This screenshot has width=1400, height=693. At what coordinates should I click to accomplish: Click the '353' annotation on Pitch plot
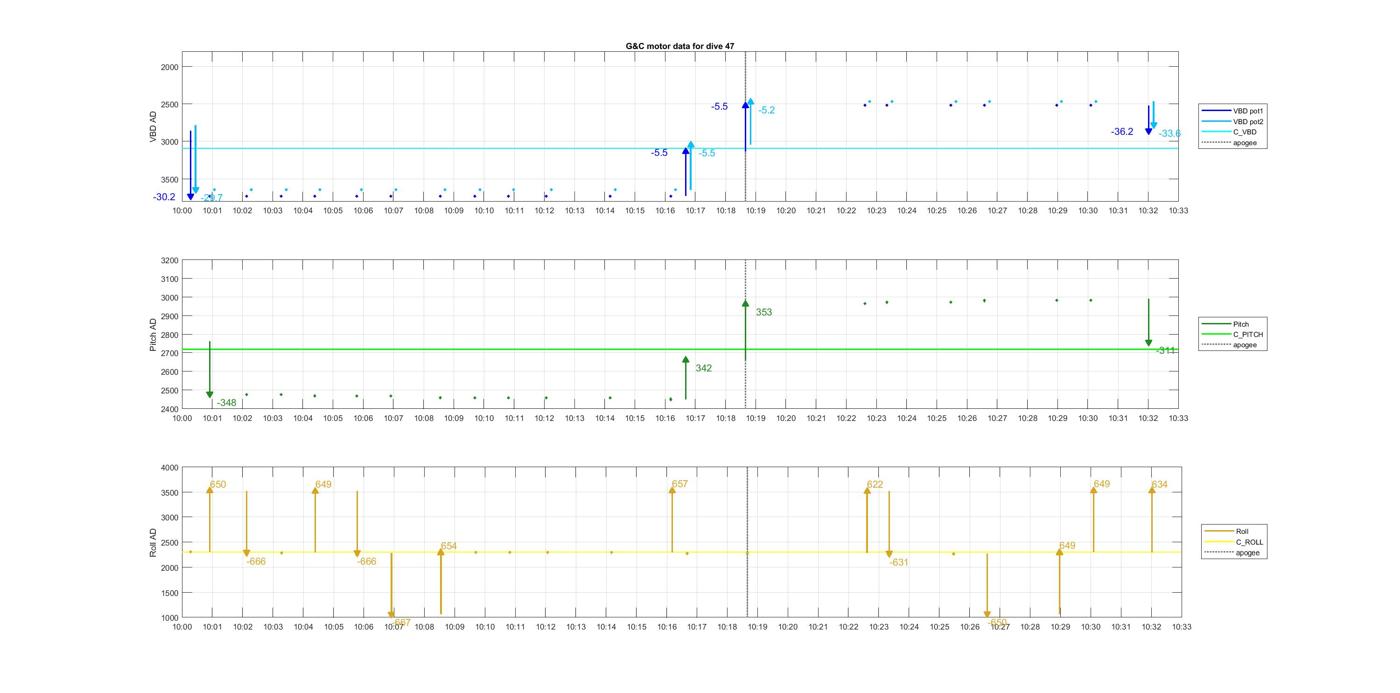[x=764, y=312]
